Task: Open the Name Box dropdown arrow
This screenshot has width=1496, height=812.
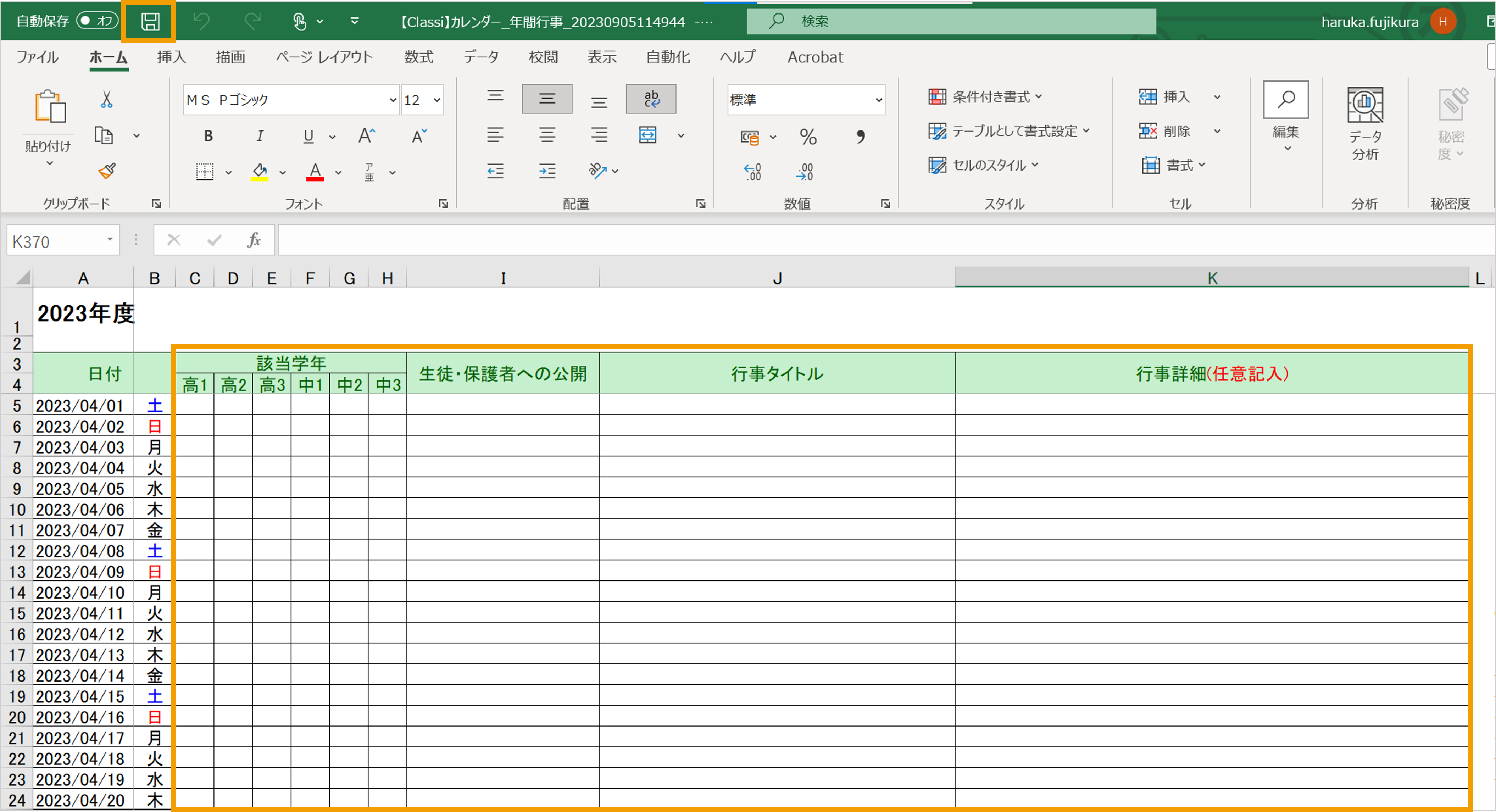Action: pyautogui.click(x=110, y=240)
